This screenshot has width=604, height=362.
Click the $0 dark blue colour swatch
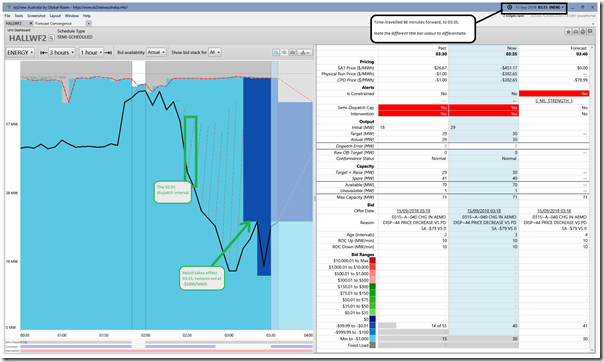click(x=372, y=319)
